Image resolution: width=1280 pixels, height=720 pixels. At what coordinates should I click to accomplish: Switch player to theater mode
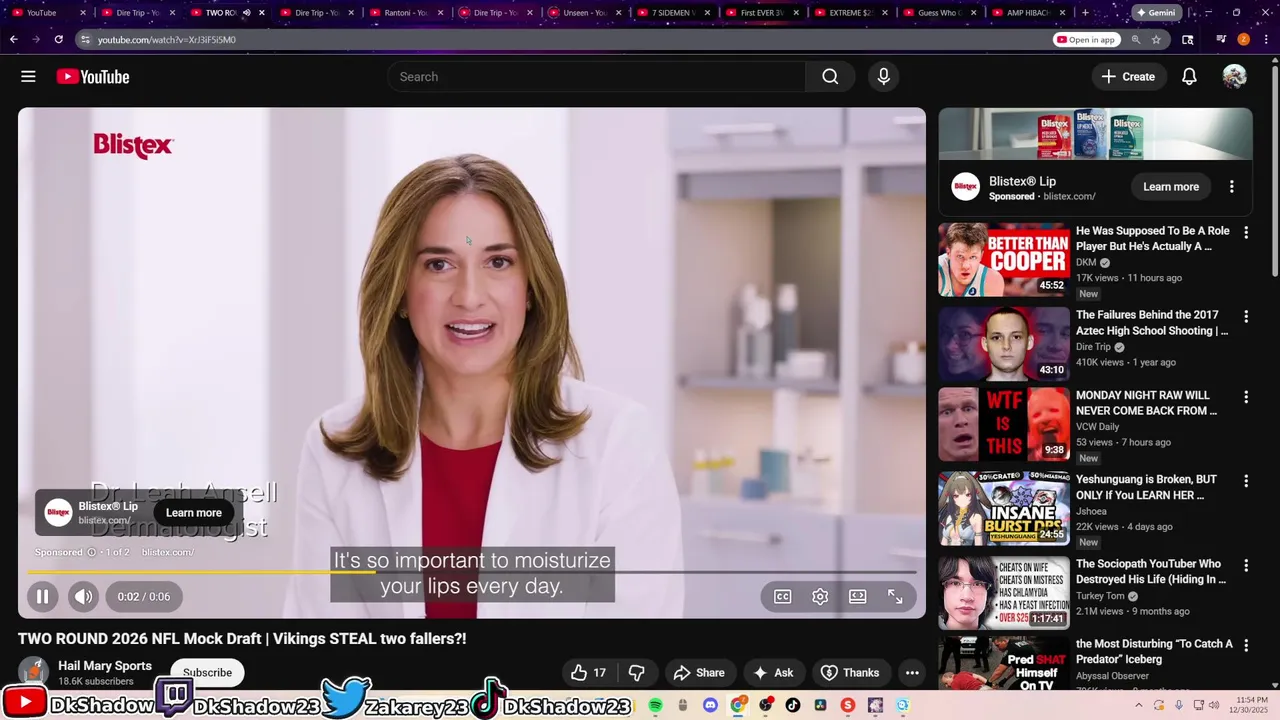tap(857, 597)
